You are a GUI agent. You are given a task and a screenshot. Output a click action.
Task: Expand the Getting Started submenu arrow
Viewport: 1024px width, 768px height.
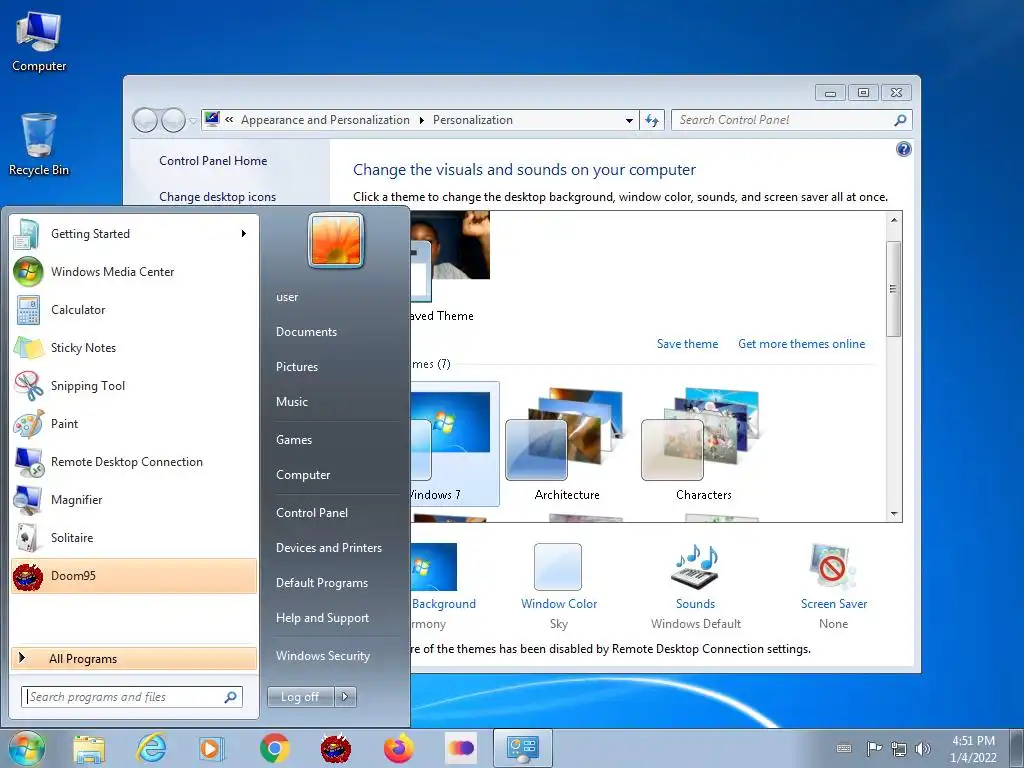pyautogui.click(x=244, y=234)
